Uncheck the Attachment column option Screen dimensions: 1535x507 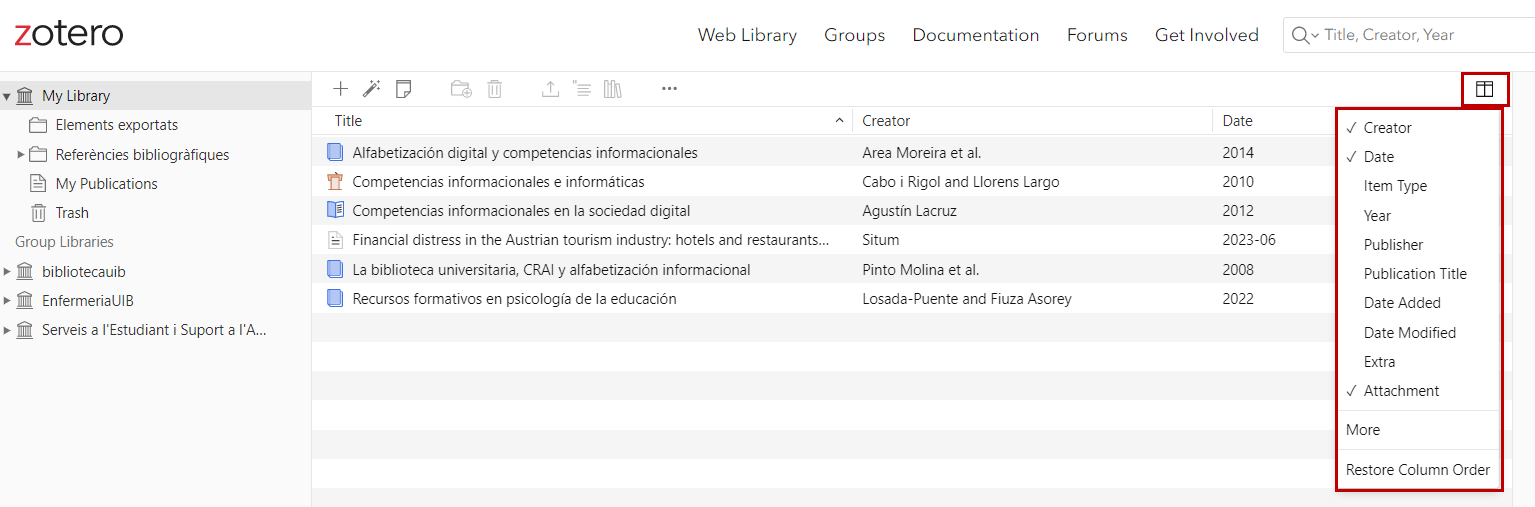[x=1419, y=391]
